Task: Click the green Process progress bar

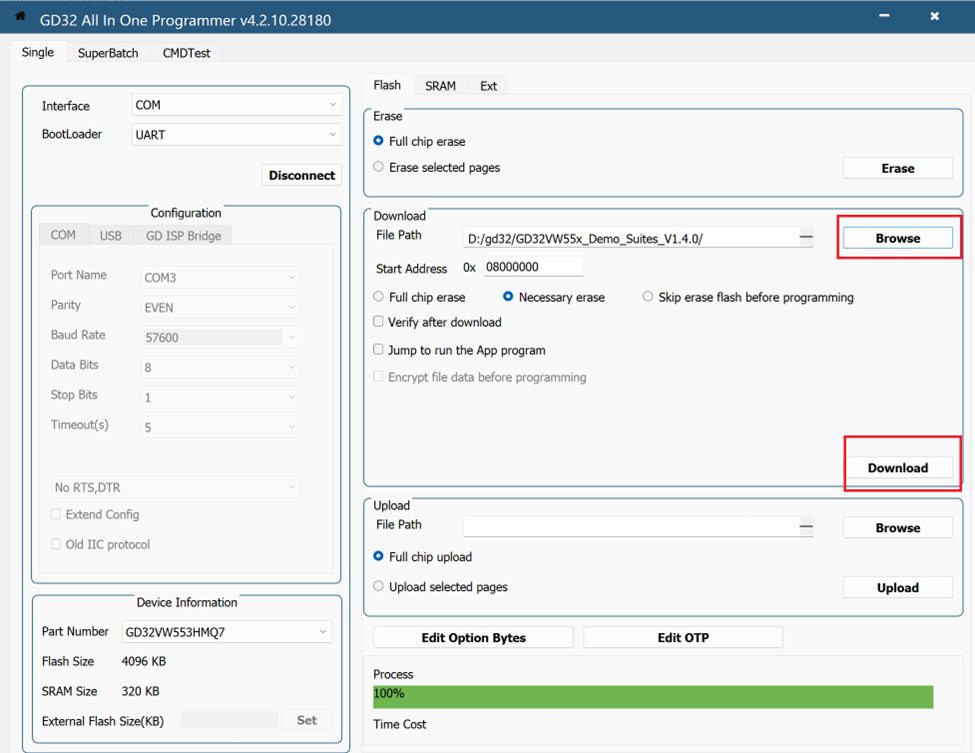Action: (652, 696)
